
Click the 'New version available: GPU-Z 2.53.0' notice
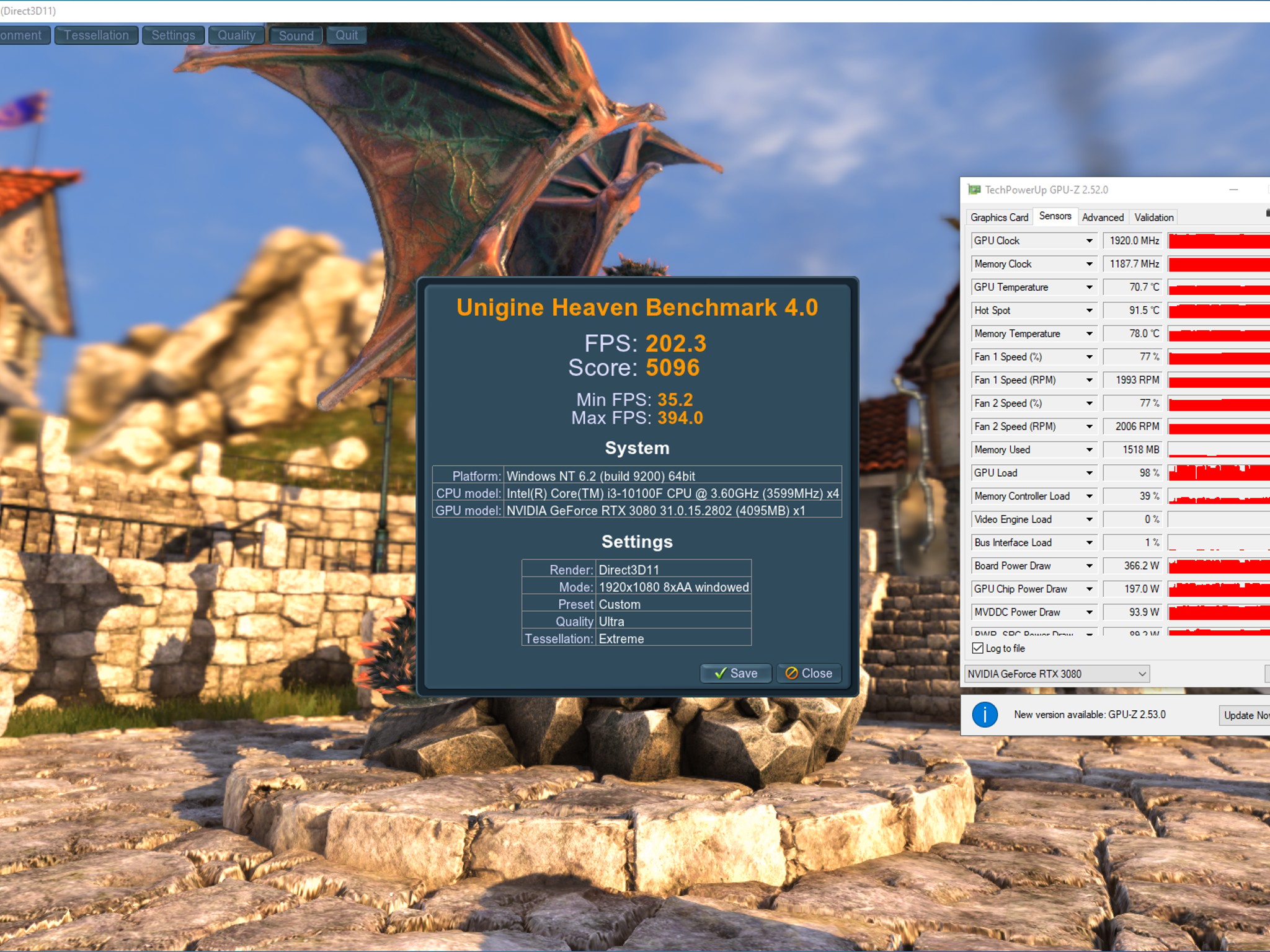1090,715
